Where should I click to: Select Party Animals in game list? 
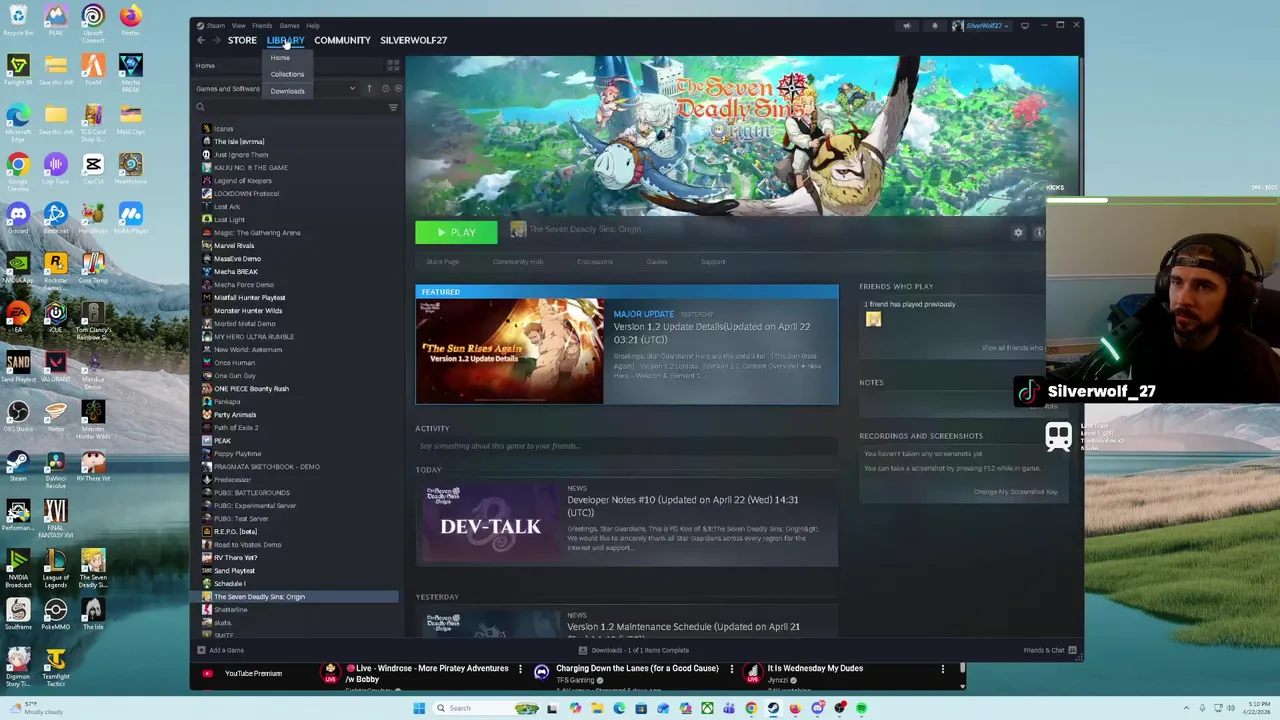tap(235, 415)
